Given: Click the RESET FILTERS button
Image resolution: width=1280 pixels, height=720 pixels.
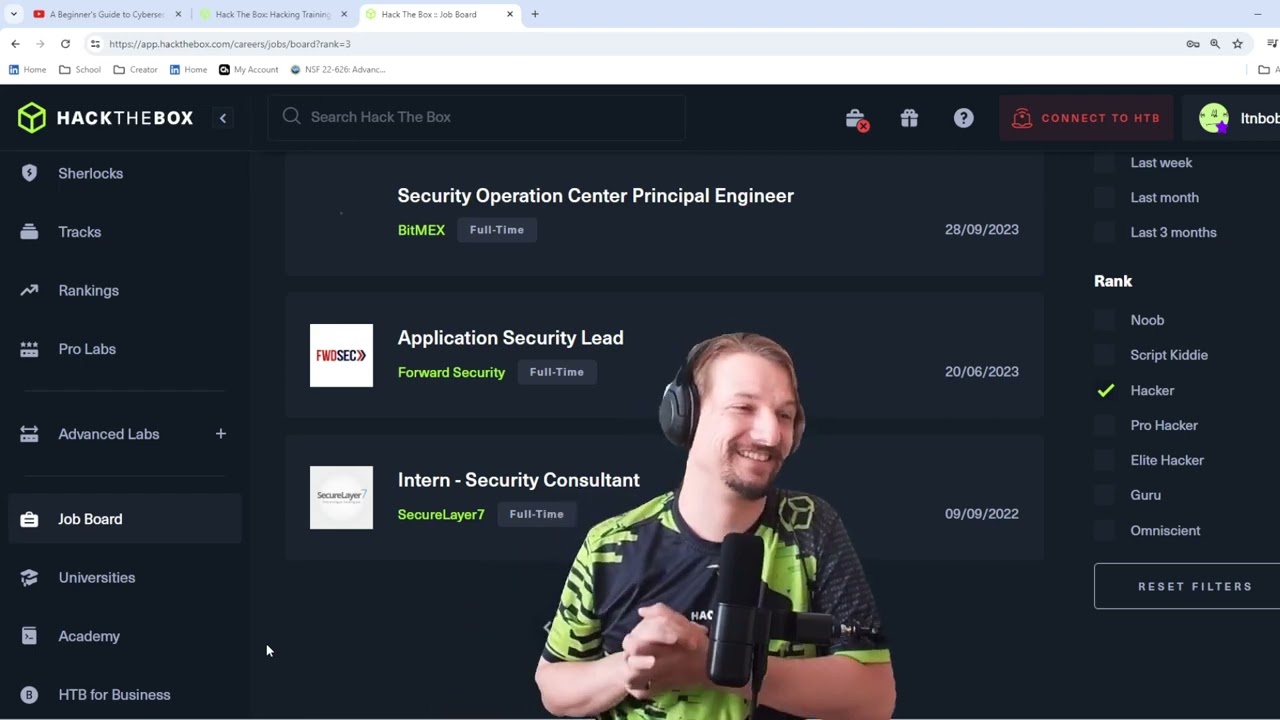Looking at the screenshot, I should tap(1187, 586).
